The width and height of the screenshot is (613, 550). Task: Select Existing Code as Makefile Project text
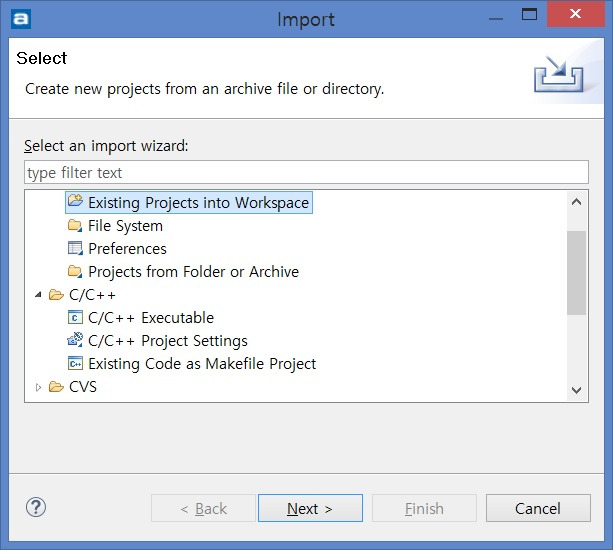point(202,364)
